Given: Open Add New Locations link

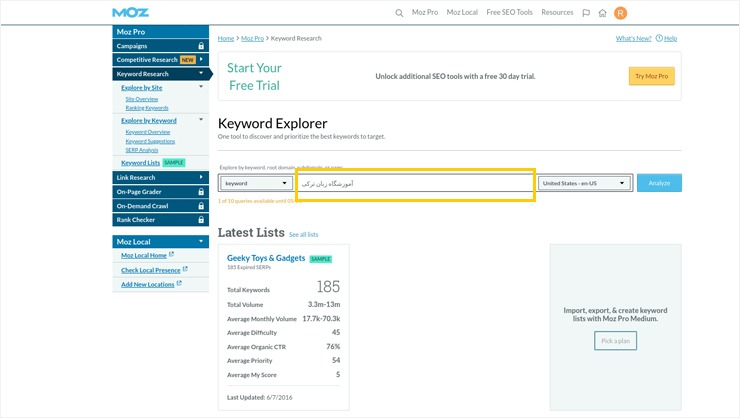Looking at the screenshot, I should click(147, 284).
